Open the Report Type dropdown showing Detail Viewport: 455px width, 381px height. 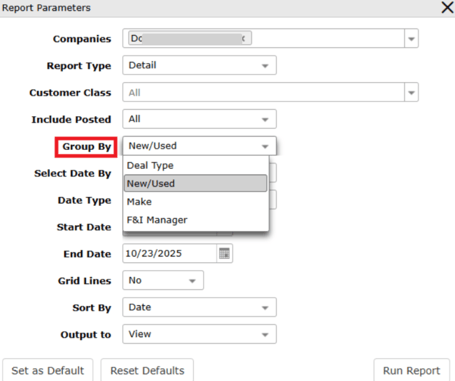[x=199, y=65]
